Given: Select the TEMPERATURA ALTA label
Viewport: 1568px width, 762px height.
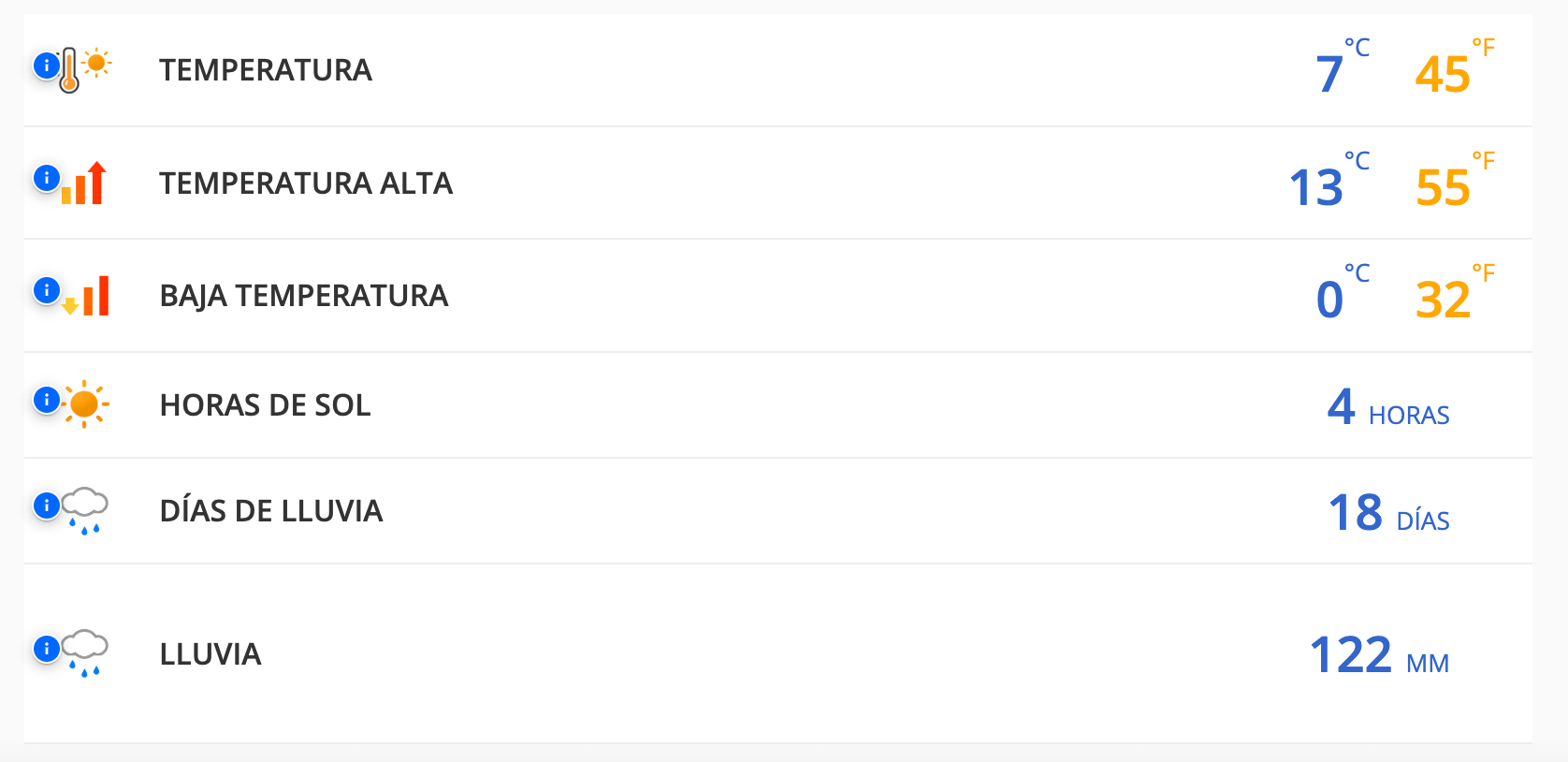Looking at the screenshot, I should point(306,183).
